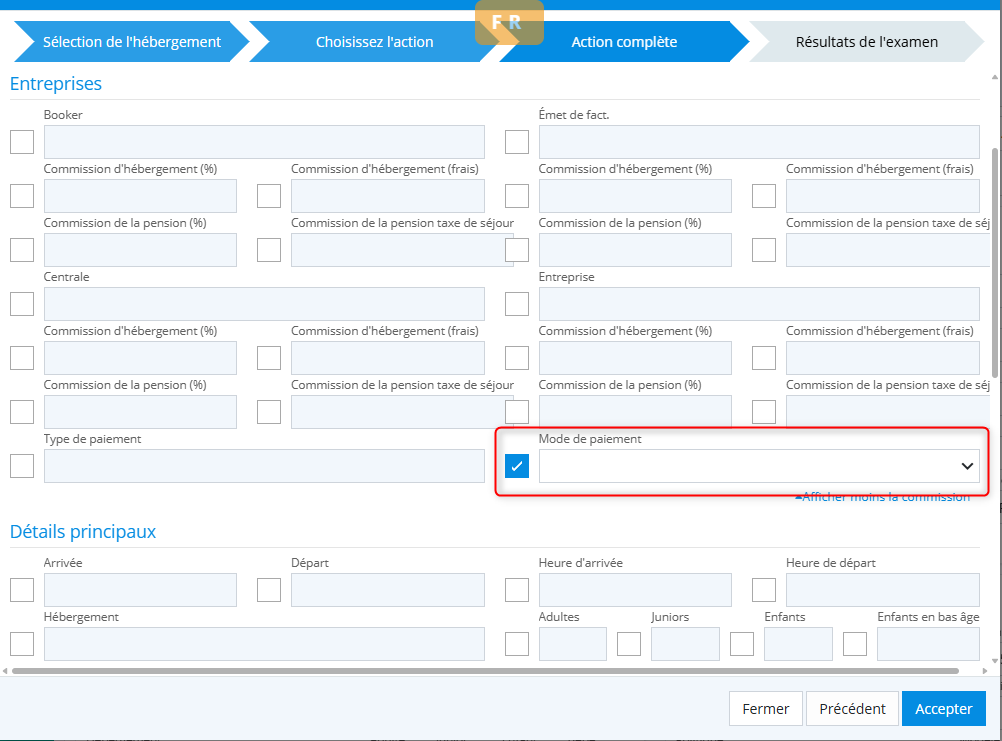Screen dimensions: 1002x741
Task: Tick the Émet de fact. checkbox
Action: coord(517,142)
